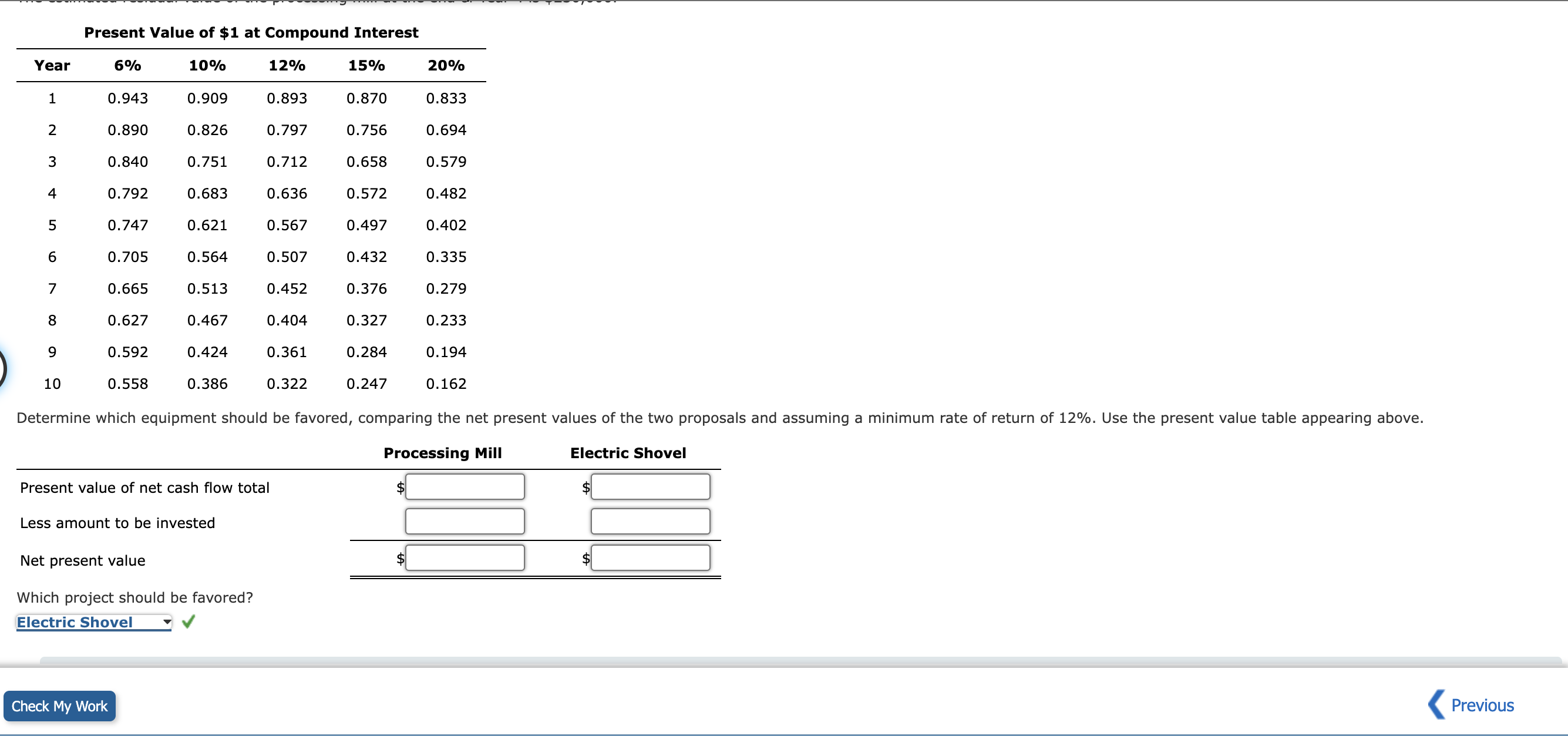Click the 0.833 value in the 20% column
The image size is (1568, 736).
coord(446,98)
